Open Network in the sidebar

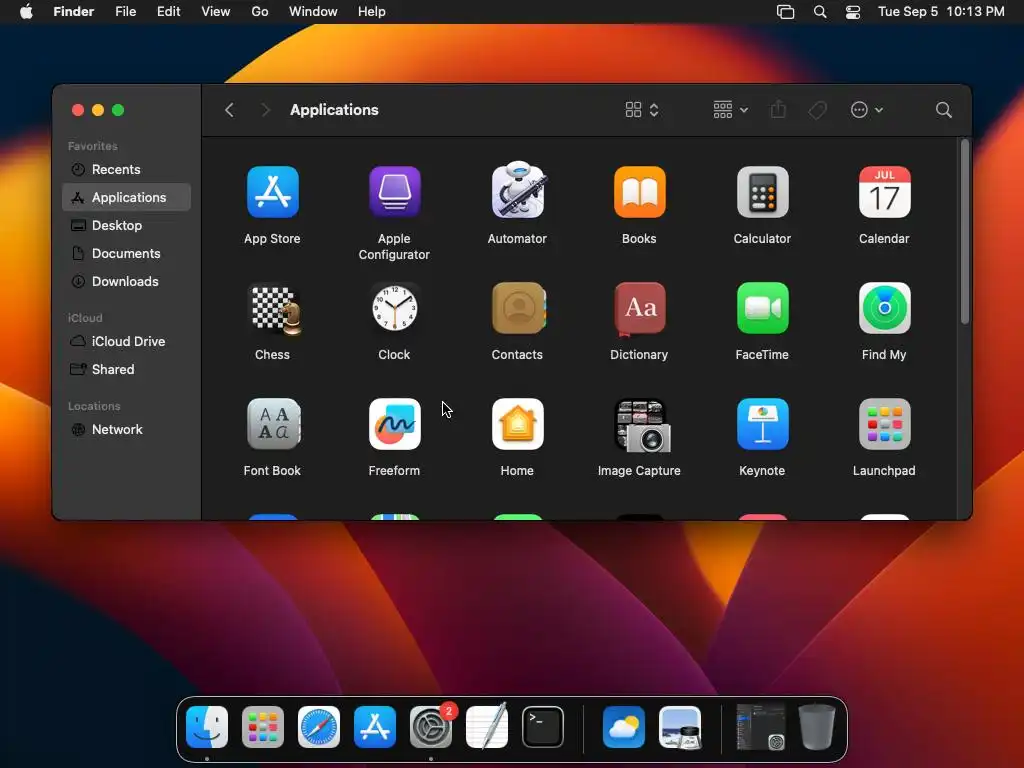[x=127, y=430]
